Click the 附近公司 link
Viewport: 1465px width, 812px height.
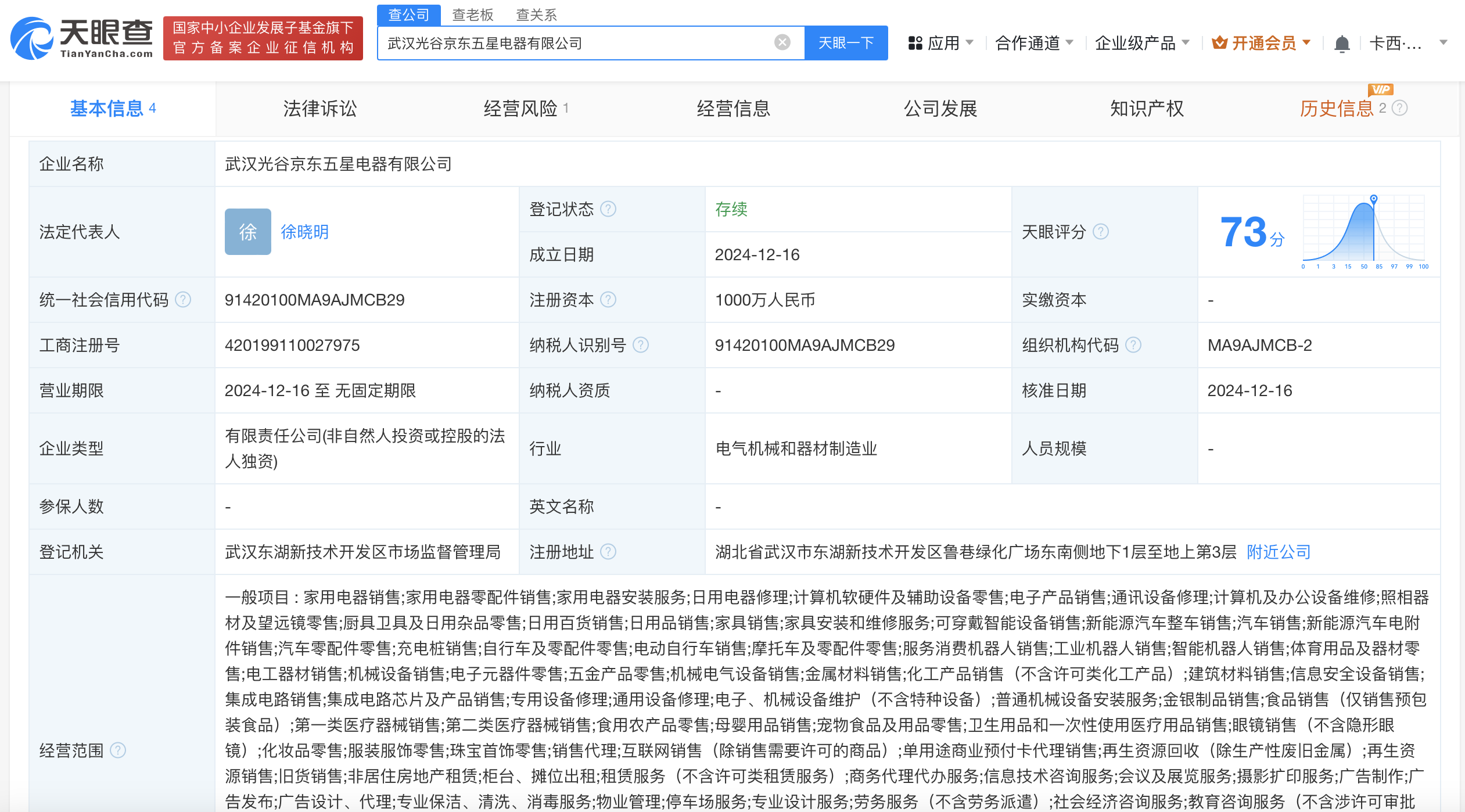click(1279, 552)
